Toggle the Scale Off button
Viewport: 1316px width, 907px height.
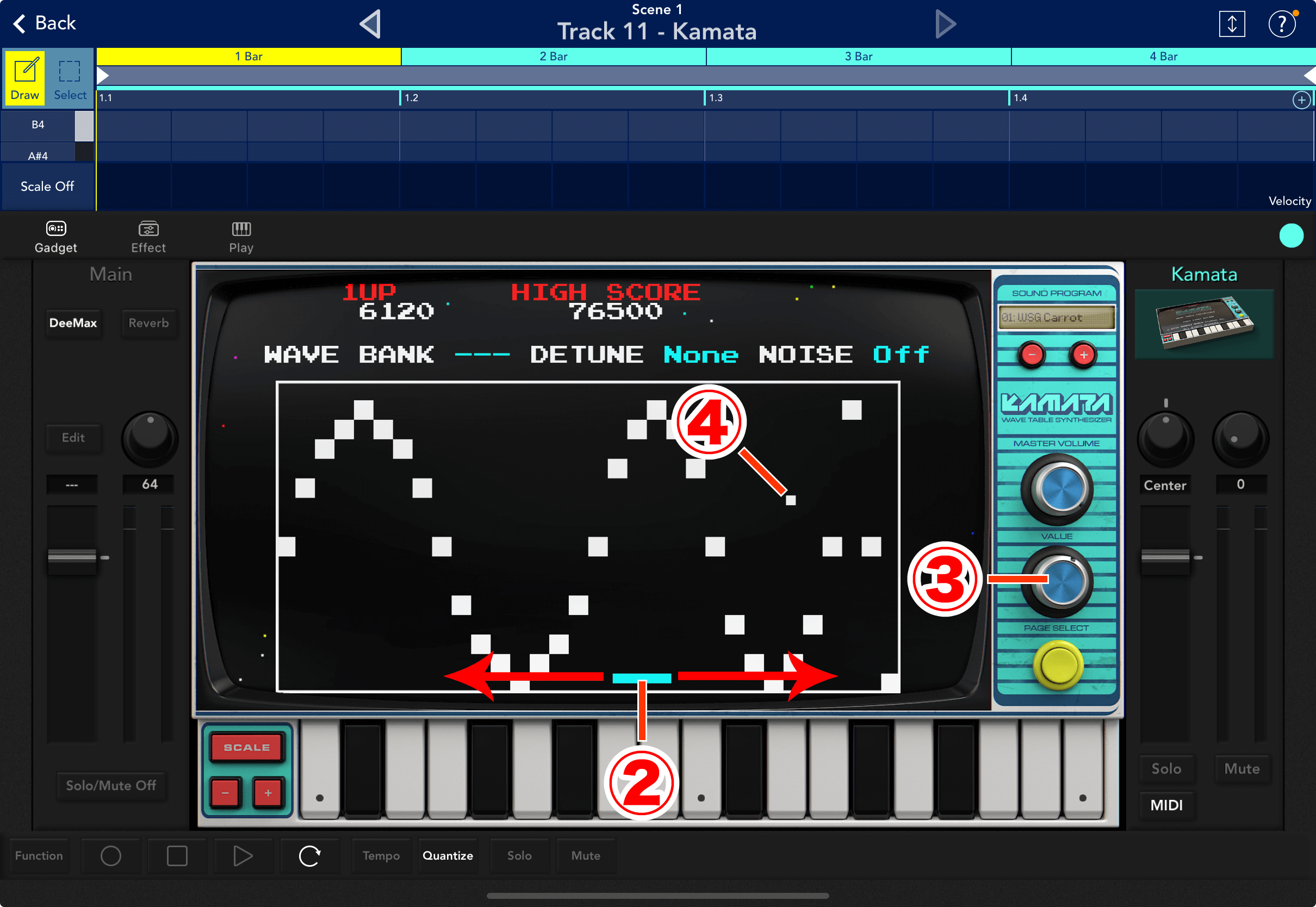pos(47,187)
